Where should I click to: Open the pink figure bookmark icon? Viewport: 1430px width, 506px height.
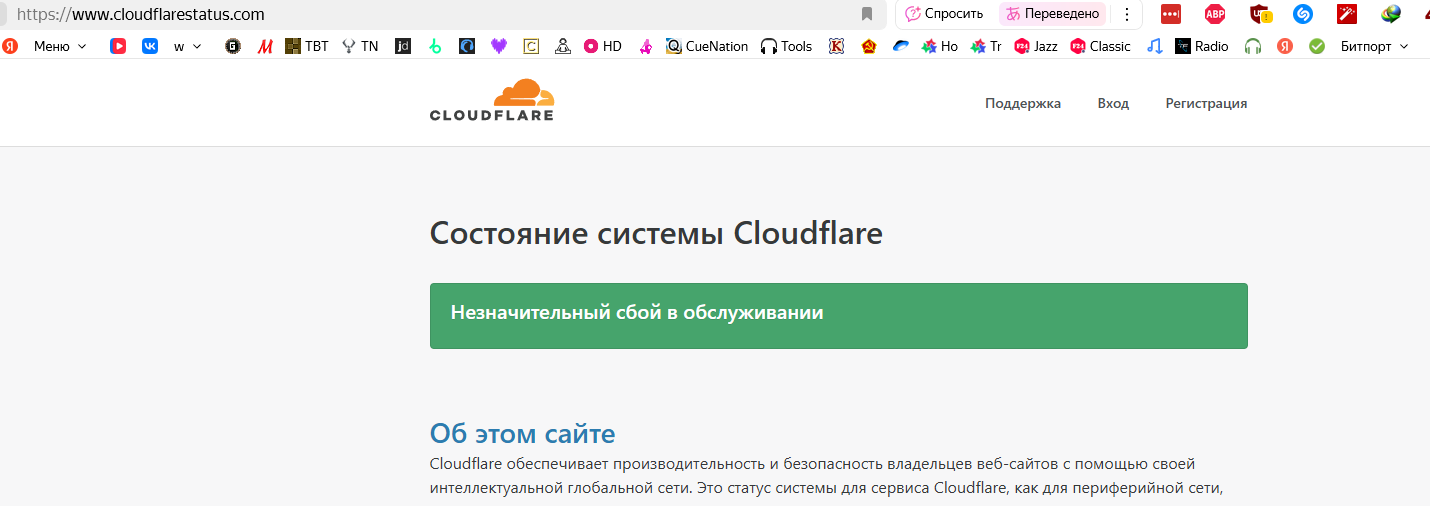click(x=646, y=46)
